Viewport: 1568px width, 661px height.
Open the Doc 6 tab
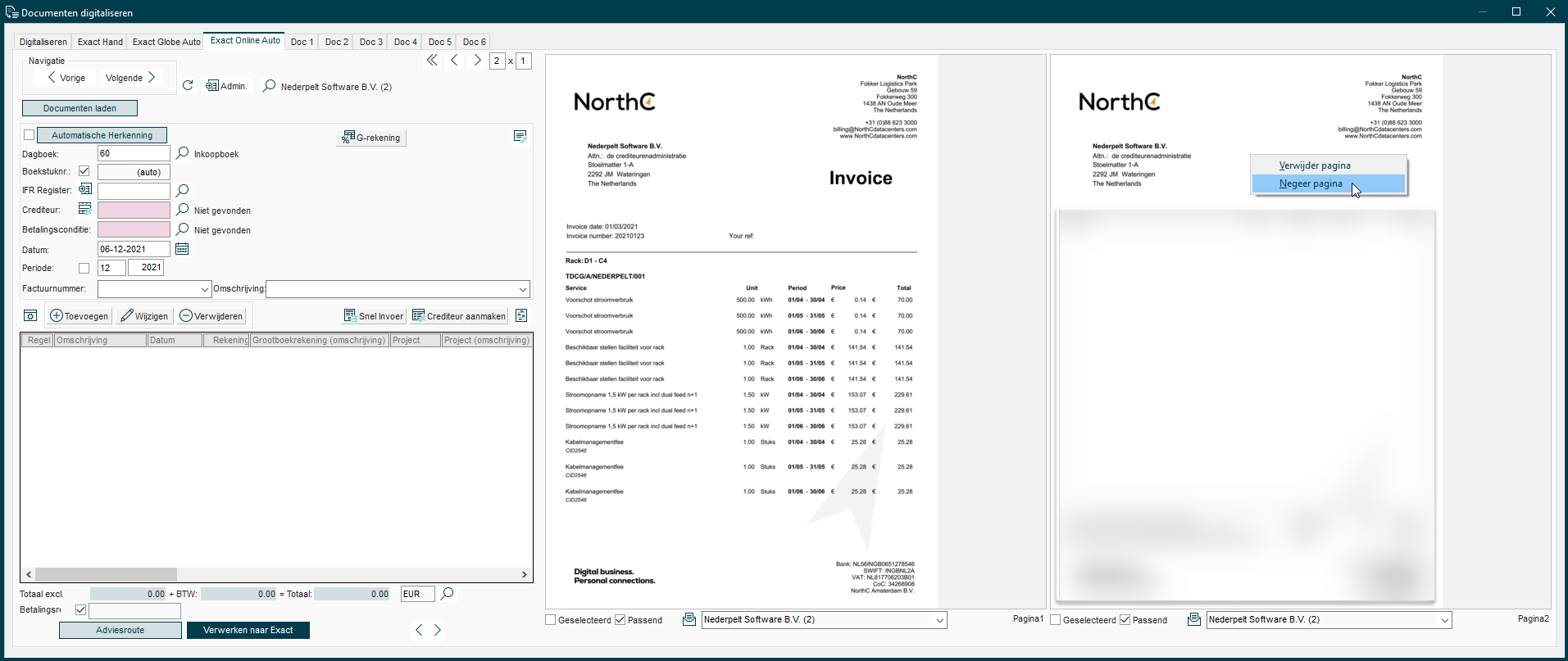pos(475,42)
